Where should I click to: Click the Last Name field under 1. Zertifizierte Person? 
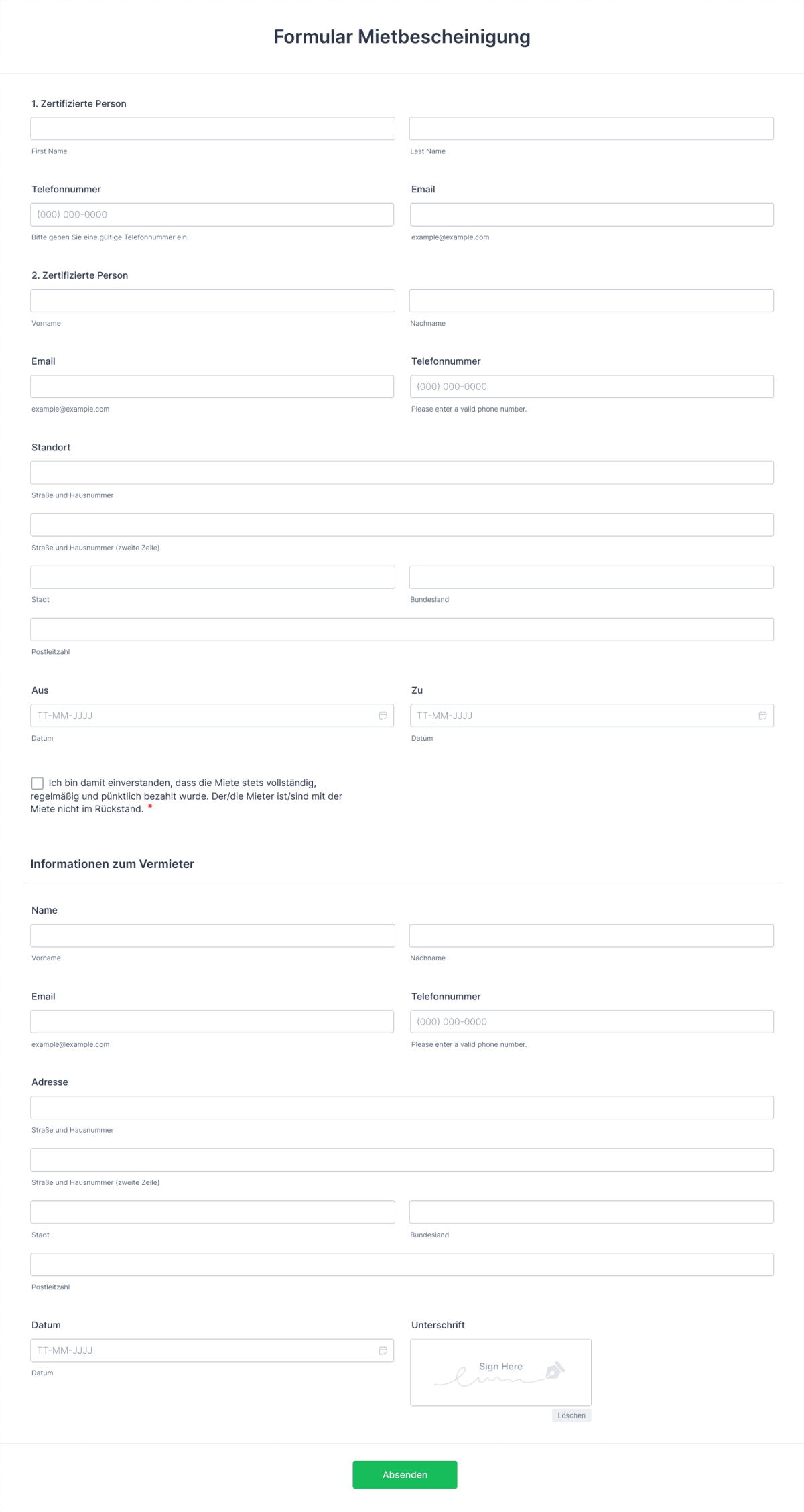[x=592, y=128]
